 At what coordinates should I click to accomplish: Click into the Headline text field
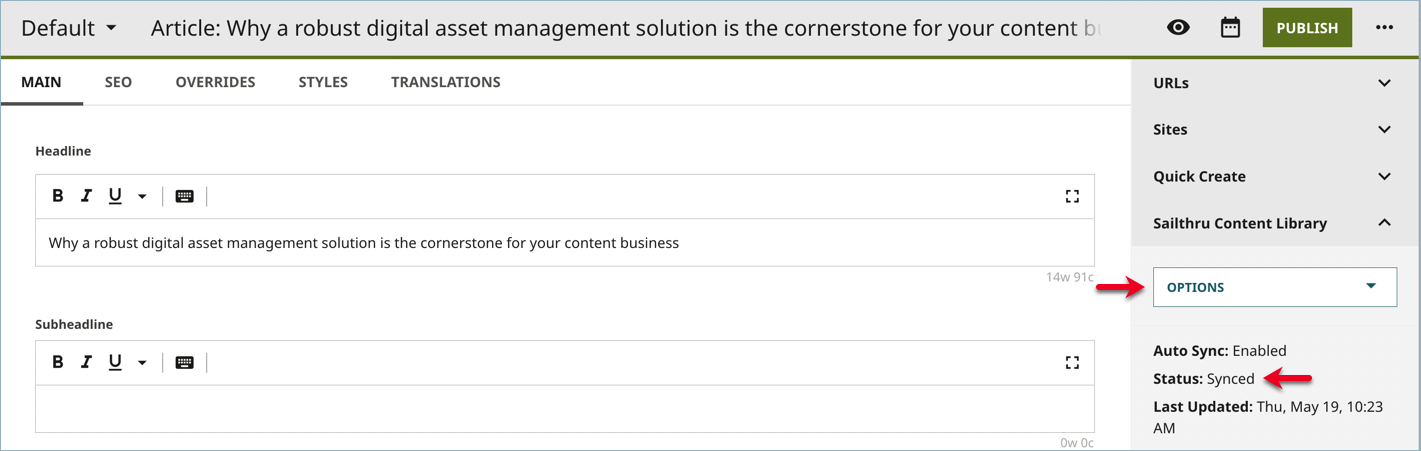click(564, 243)
